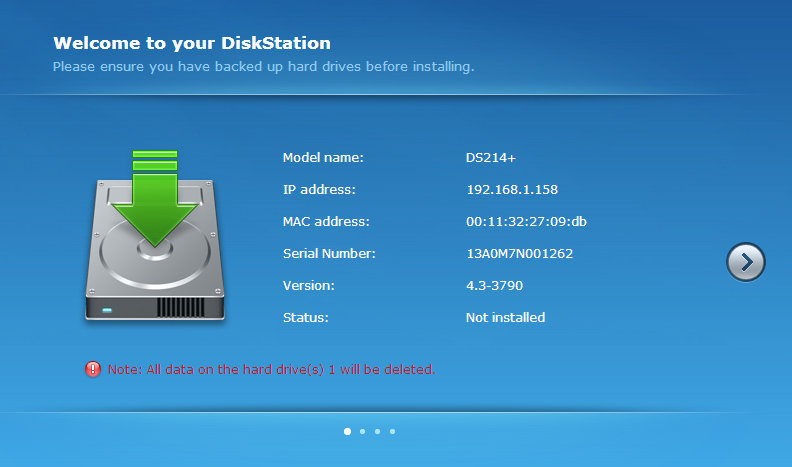This screenshot has width=792, height=467.
Task: Click the IP address 192.168.1.158
Action: pos(512,190)
